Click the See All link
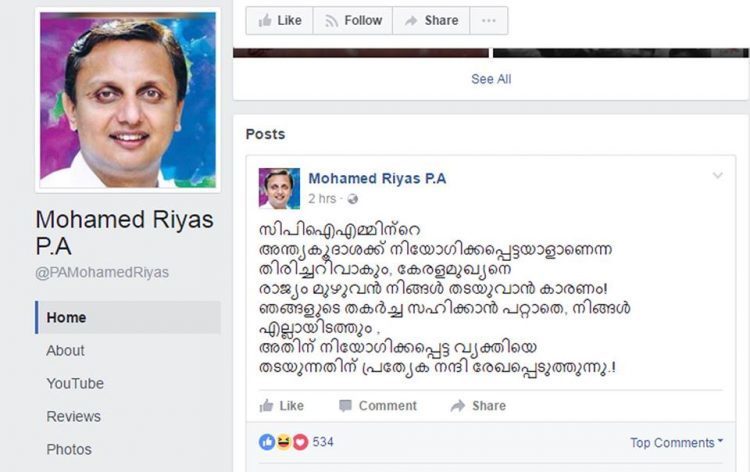This screenshot has height=472, width=750. click(491, 79)
